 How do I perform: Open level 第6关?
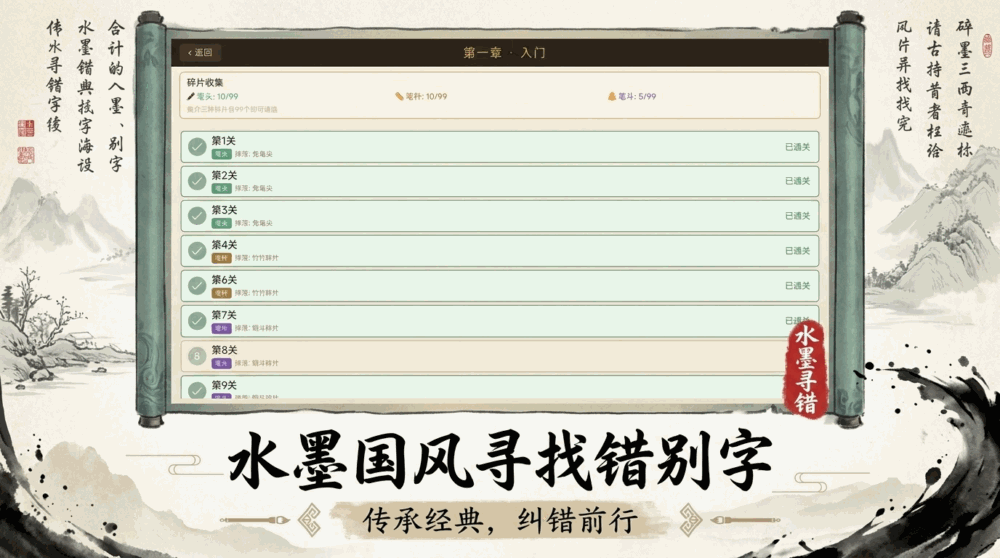click(x=499, y=286)
